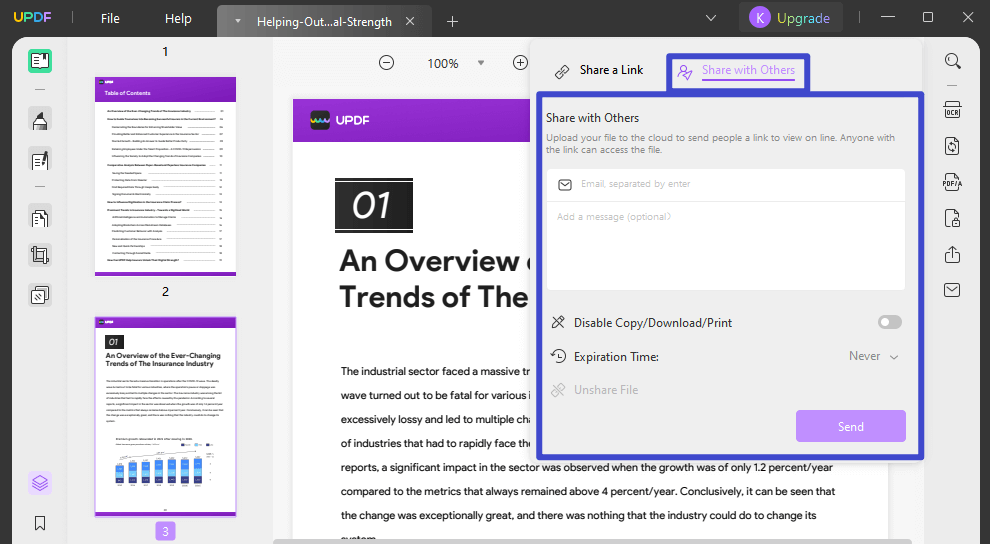Expand the chevron next to Upgrade
The image size is (990, 544).
pyautogui.click(x=711, y=18)
